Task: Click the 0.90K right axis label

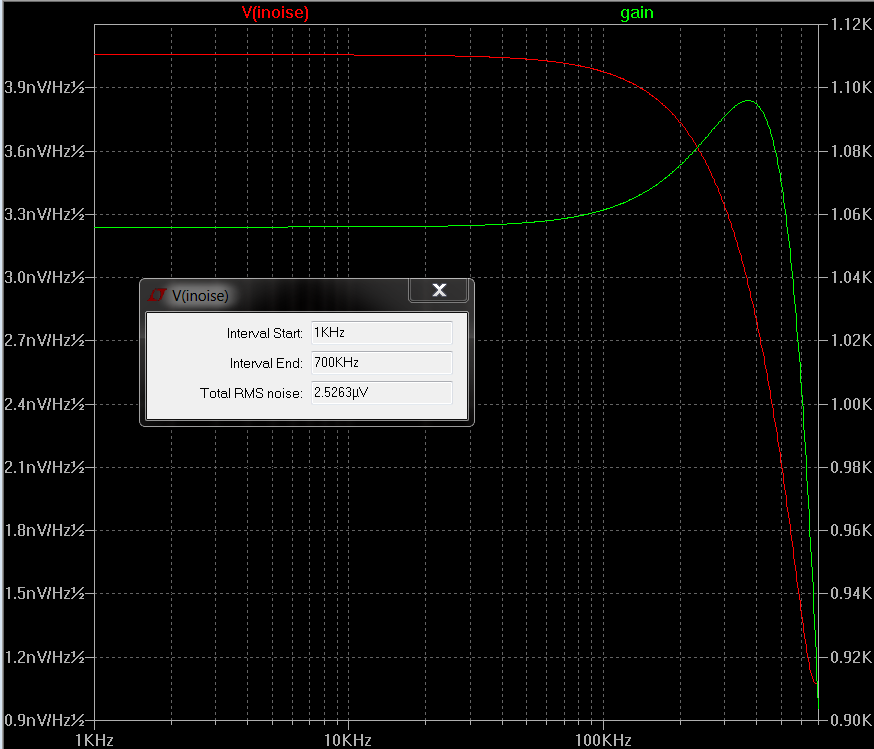Action: click(x=851, y=720)
